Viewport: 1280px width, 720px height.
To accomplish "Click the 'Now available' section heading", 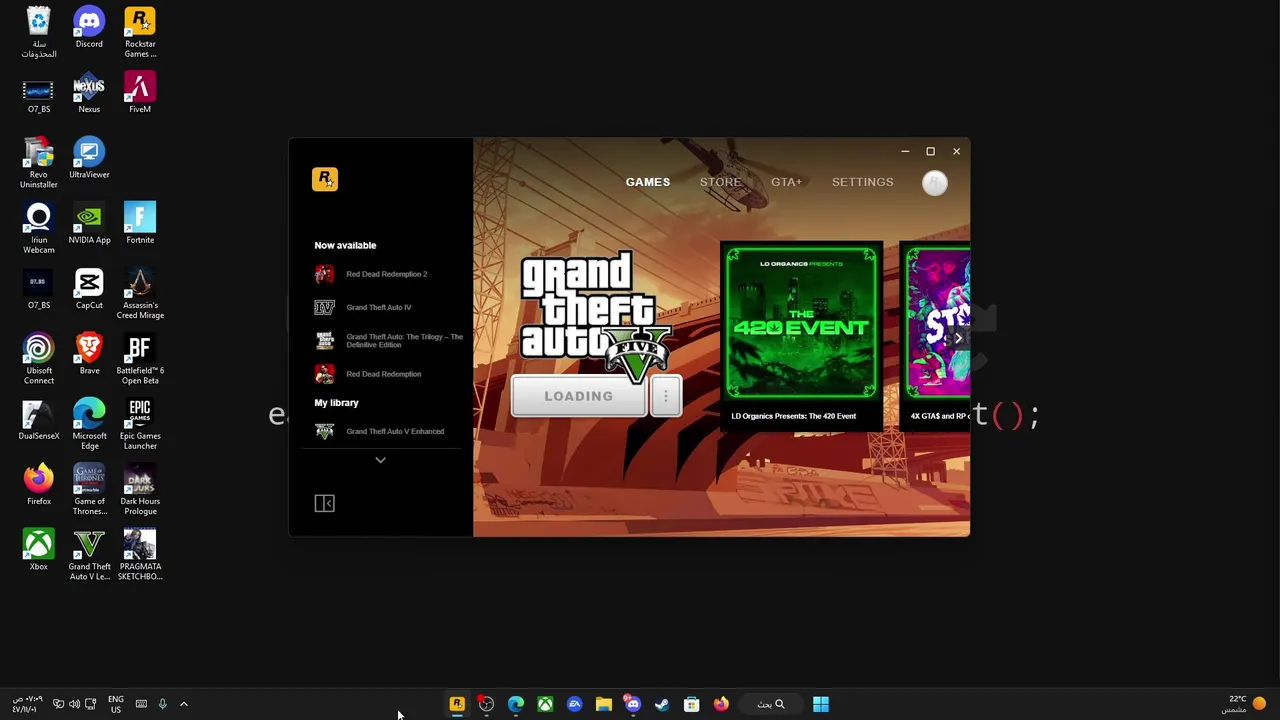I will 345,245.
